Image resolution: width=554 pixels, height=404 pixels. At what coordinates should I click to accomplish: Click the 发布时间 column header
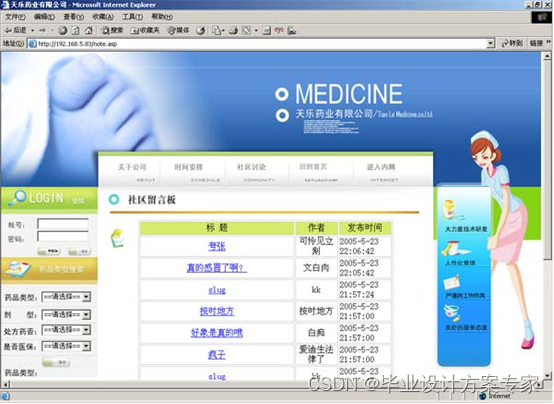(365, 228)
